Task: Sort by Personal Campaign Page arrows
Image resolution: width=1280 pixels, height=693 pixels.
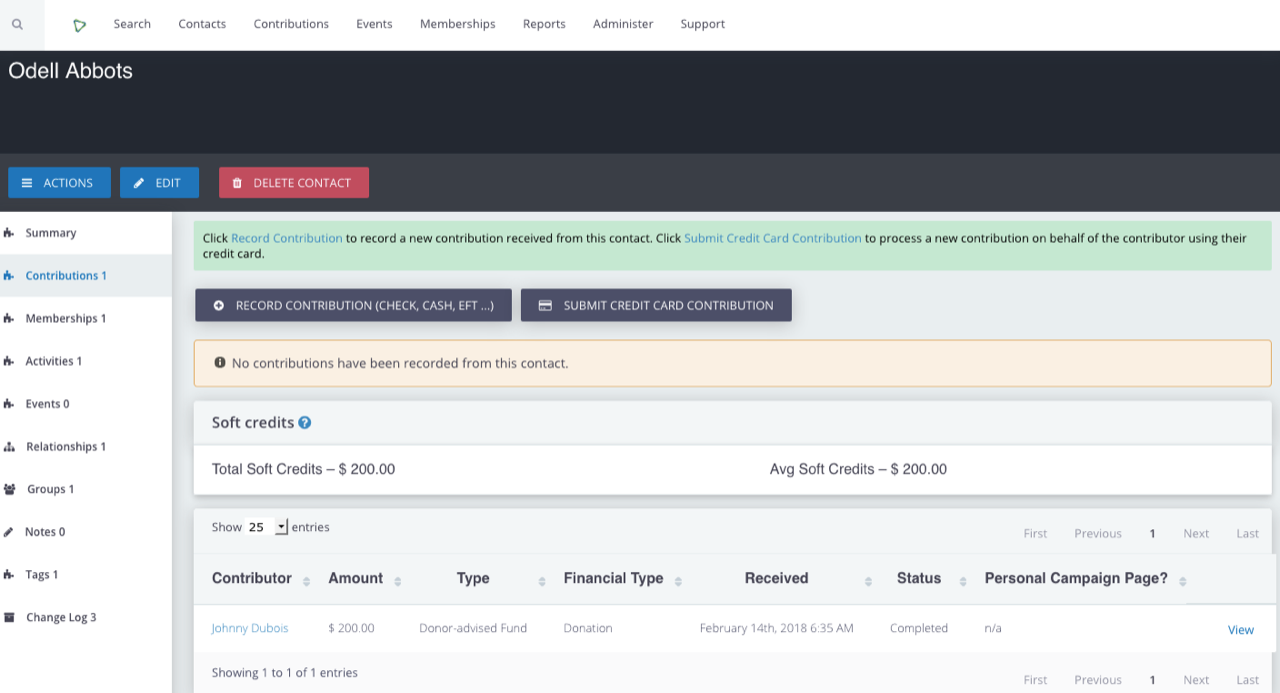Action: pyautogui.click(x=1183, y=581)
